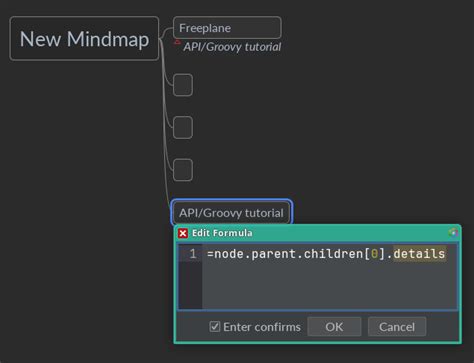
Task: Select the New Mindmap root node
Action: pos(84,39)
